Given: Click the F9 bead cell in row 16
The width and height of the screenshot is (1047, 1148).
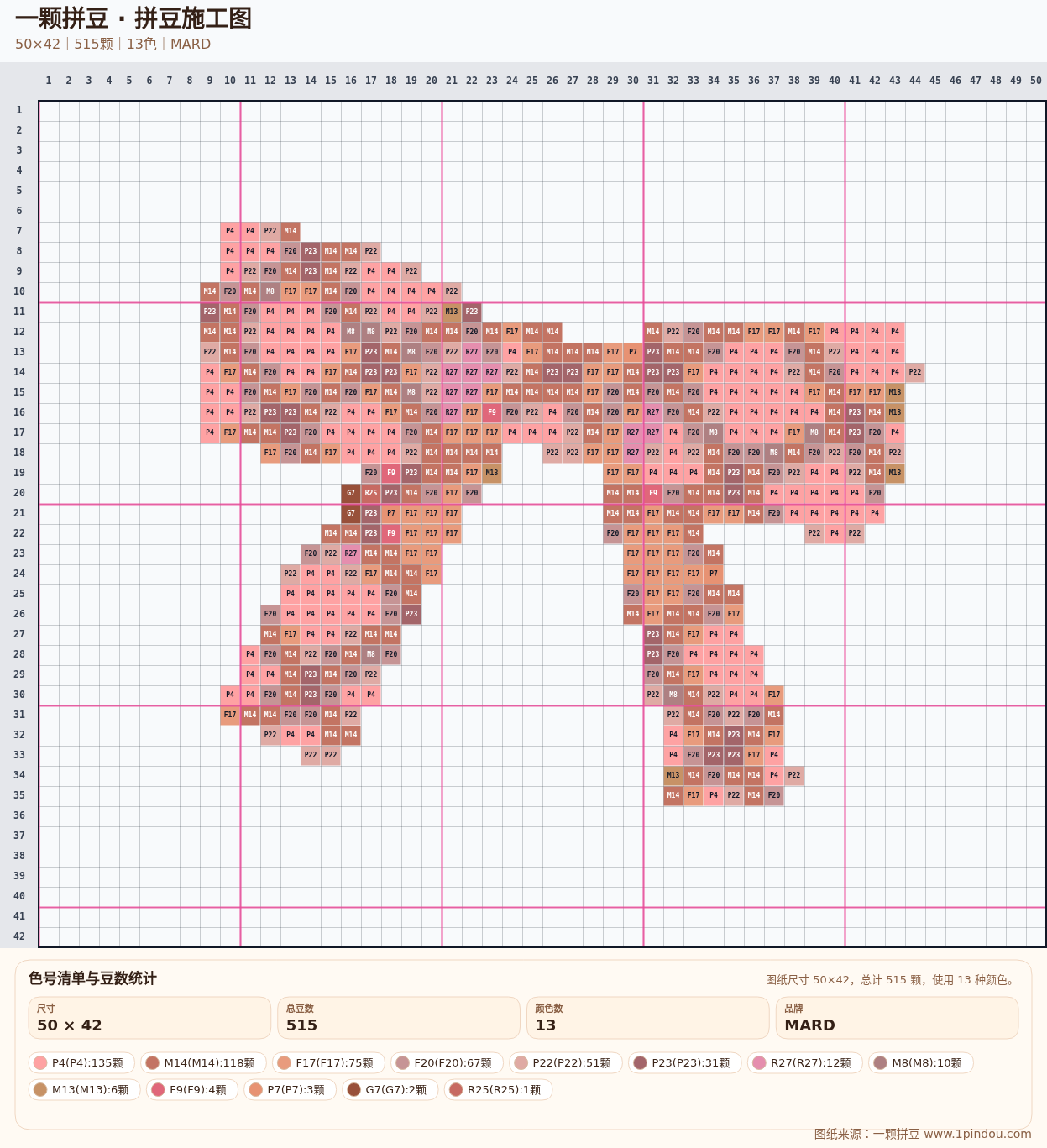Looking at the screenshot, I should [492, 412].
